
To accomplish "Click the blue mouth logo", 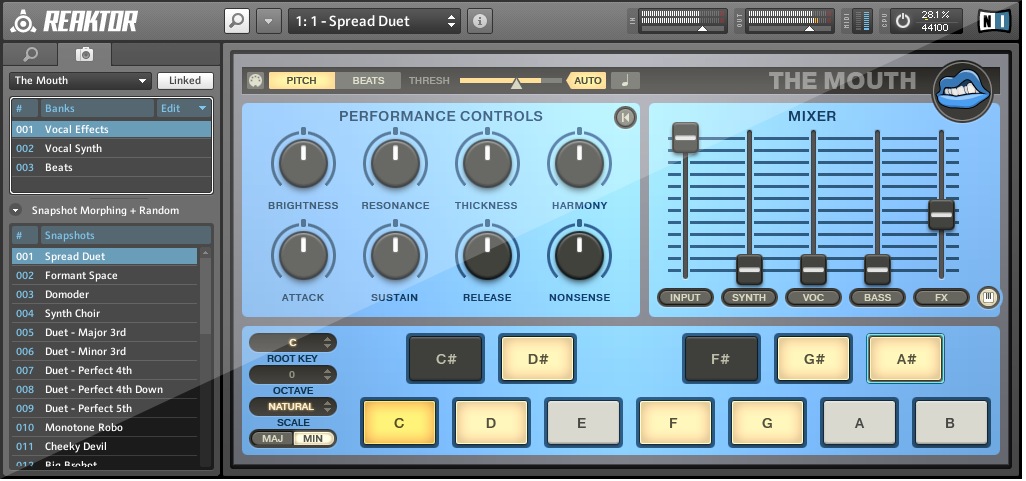I will point(962,92).
